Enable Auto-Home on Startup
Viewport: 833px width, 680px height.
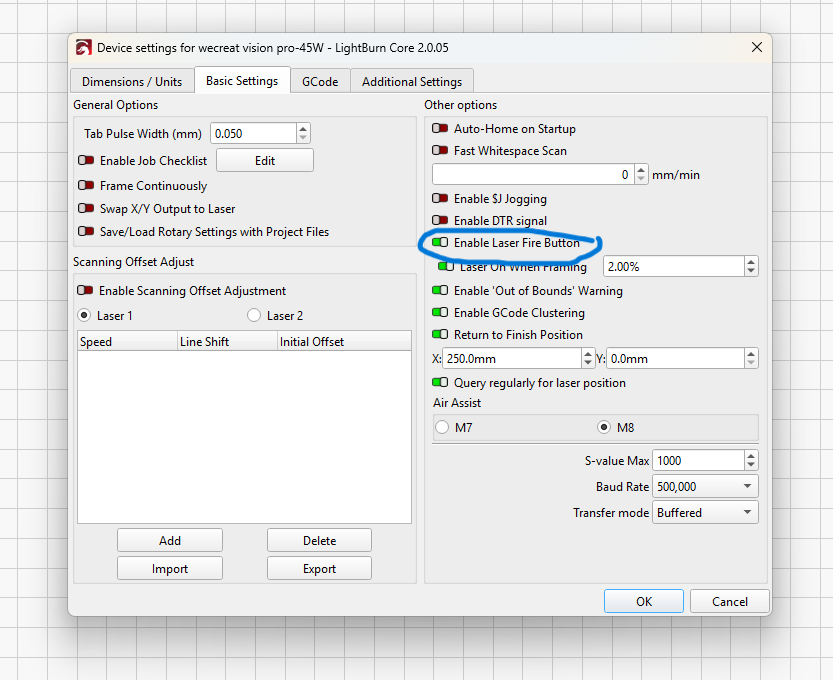tap(440, 129)
